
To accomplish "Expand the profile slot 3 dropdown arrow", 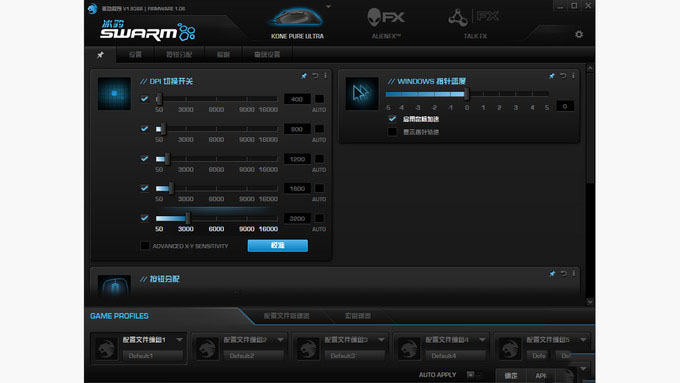I will click(381, 340).
